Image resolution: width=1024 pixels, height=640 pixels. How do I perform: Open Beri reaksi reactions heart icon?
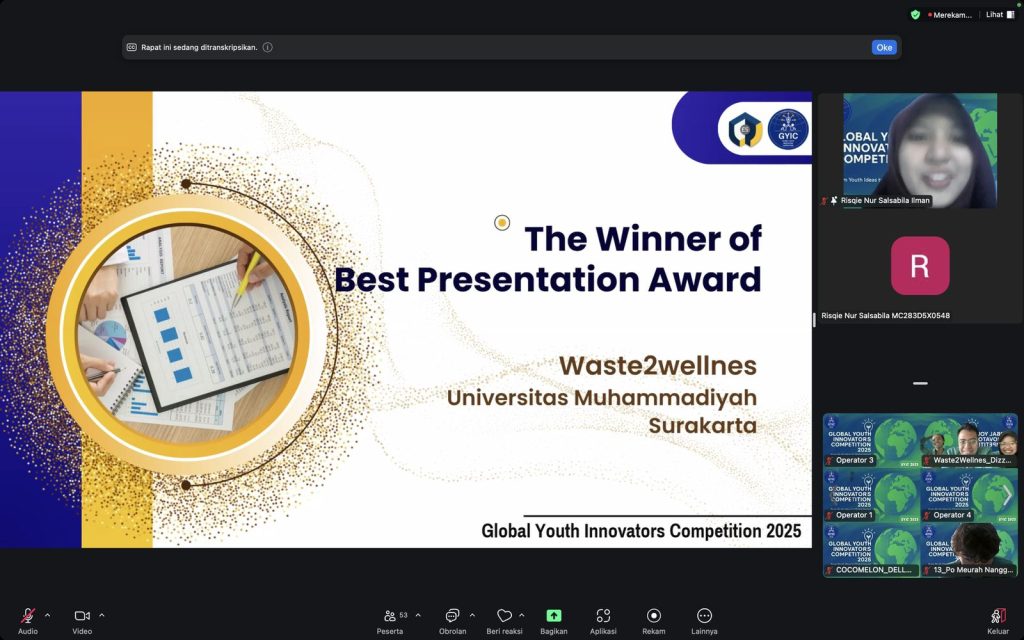pos(504,616)
